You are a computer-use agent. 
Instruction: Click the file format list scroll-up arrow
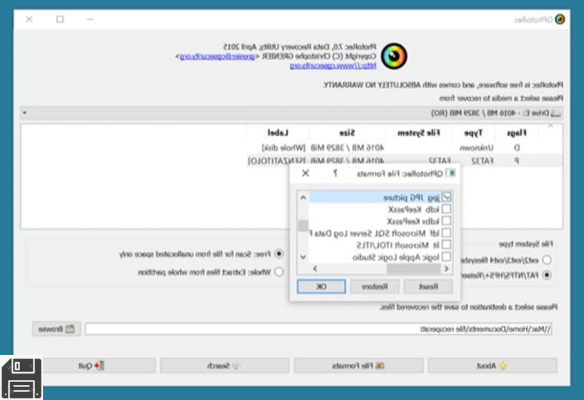[303, 197]
